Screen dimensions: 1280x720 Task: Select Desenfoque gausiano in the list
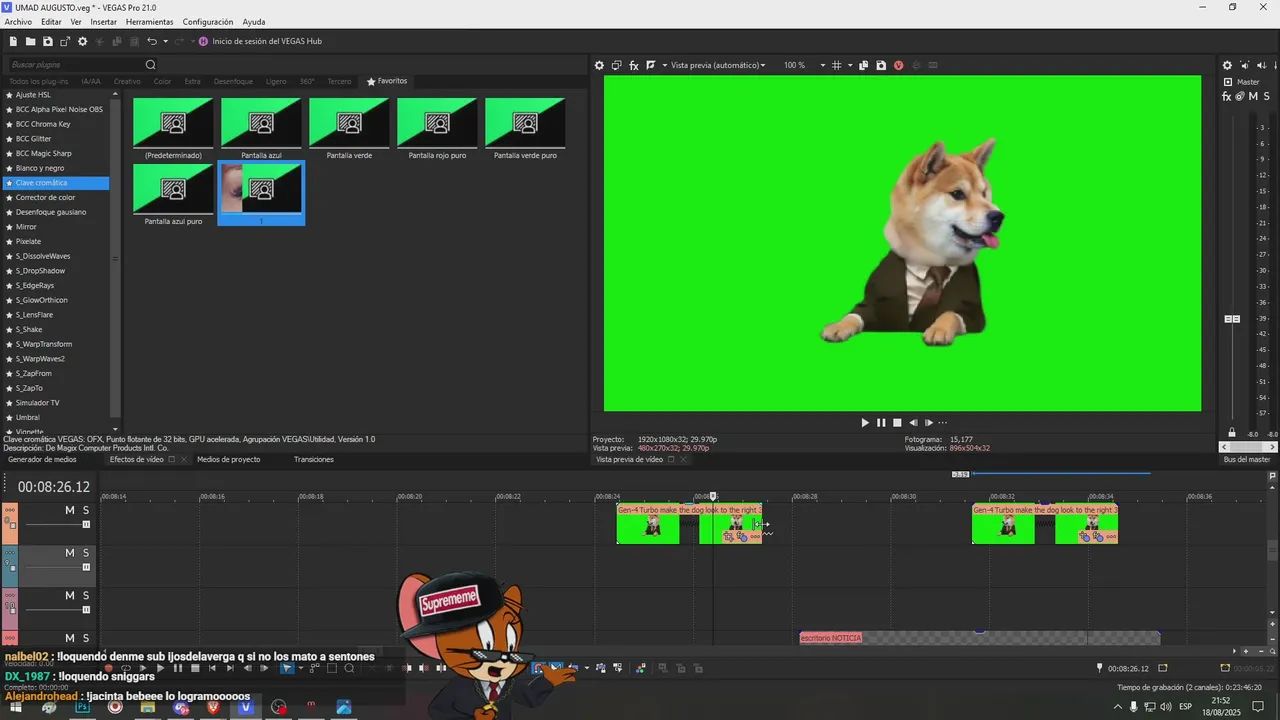point(51,212)
